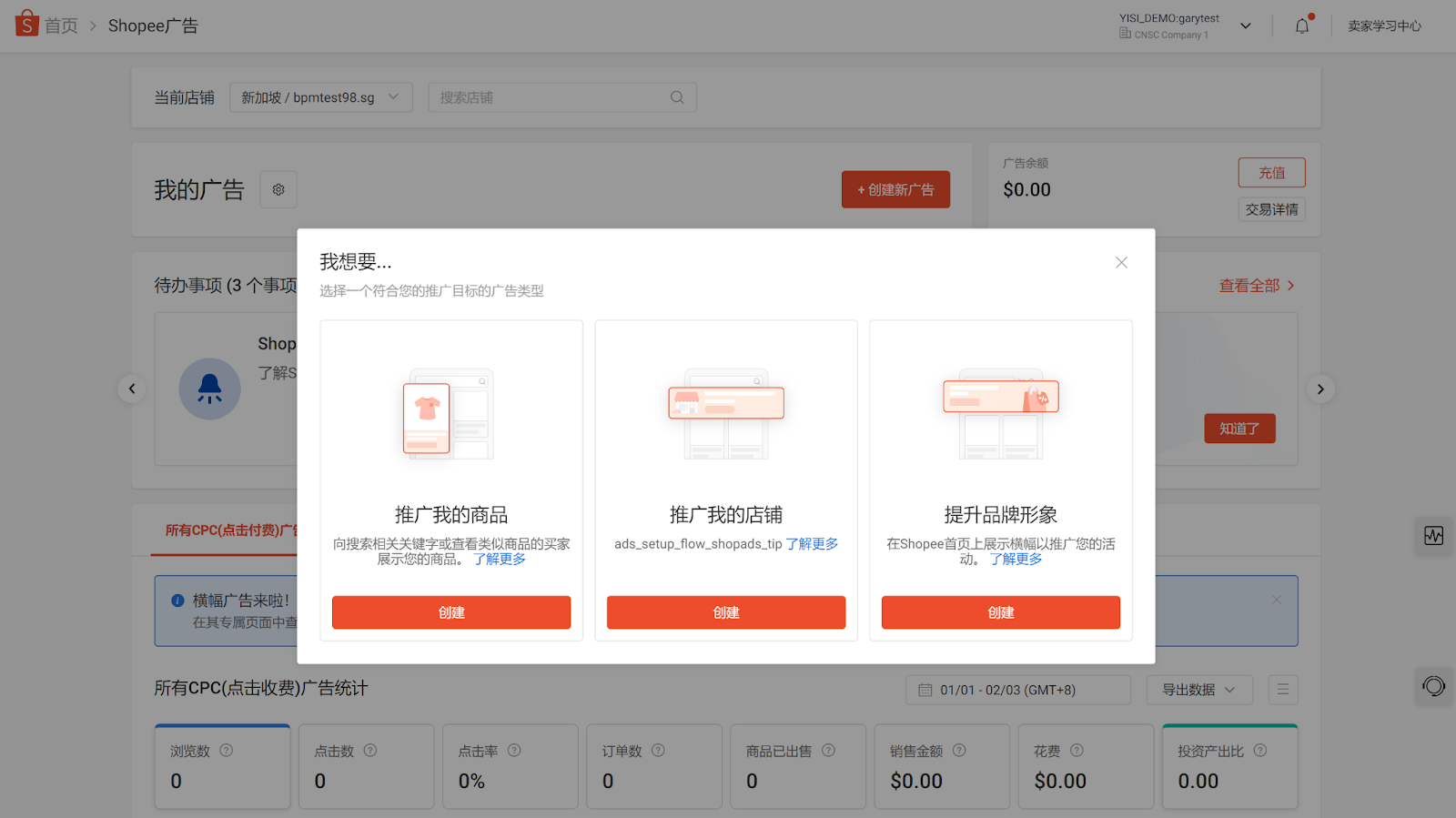Screen dimensions: 1456x818
Task: Open the notification bell
Action: coord(1302,25)
